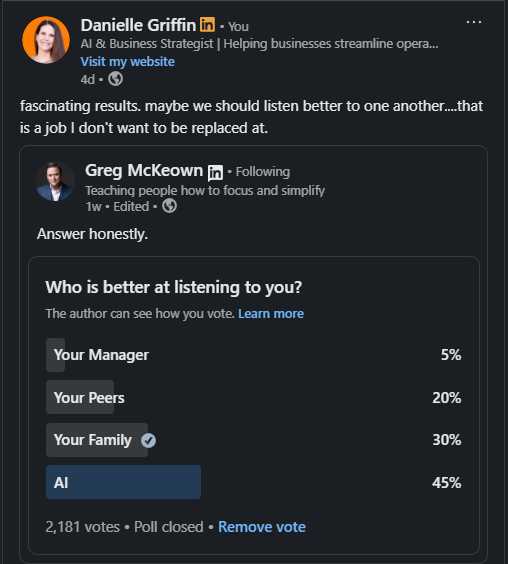
Task: Click the Answer honestly post text
Action: 92,234
